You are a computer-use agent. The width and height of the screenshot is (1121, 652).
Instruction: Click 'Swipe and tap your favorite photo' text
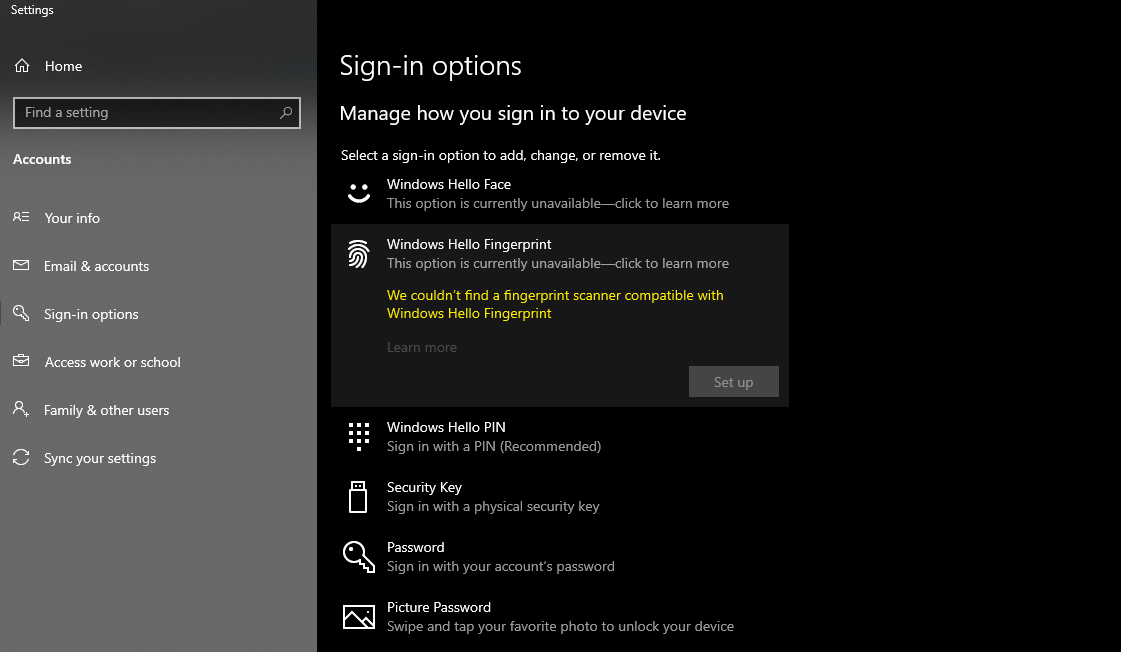point(560,626)
